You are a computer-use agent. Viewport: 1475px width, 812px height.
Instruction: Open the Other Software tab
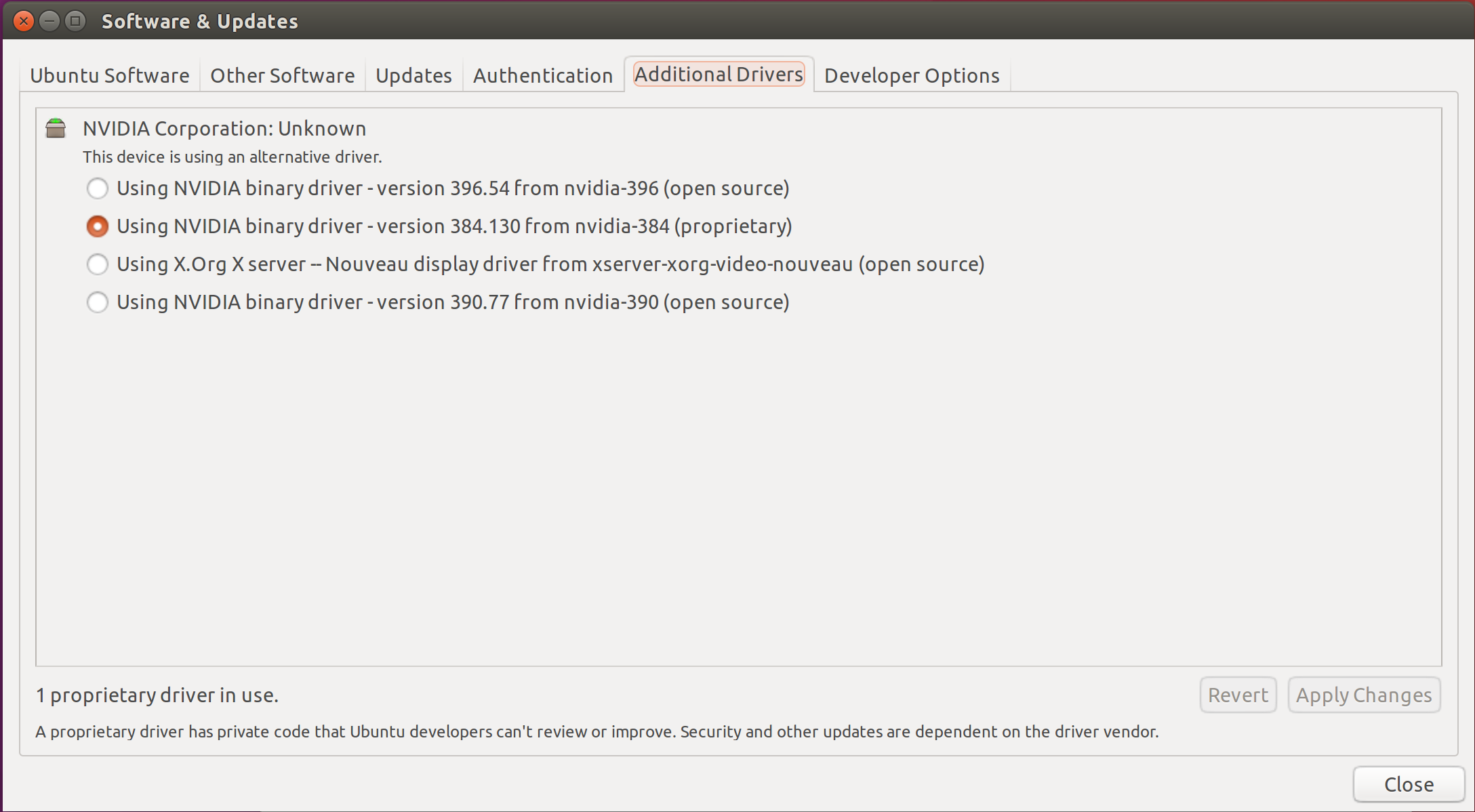tap(282, 75)
